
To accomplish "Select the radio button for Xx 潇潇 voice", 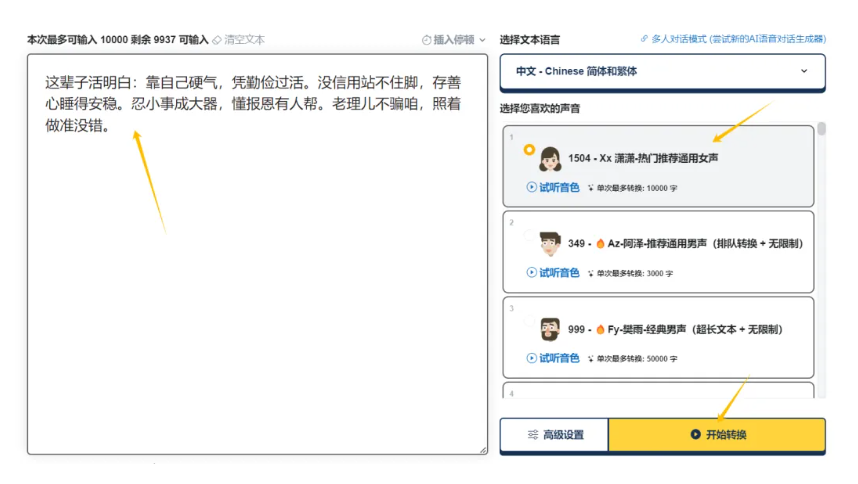I will point(529,150).
